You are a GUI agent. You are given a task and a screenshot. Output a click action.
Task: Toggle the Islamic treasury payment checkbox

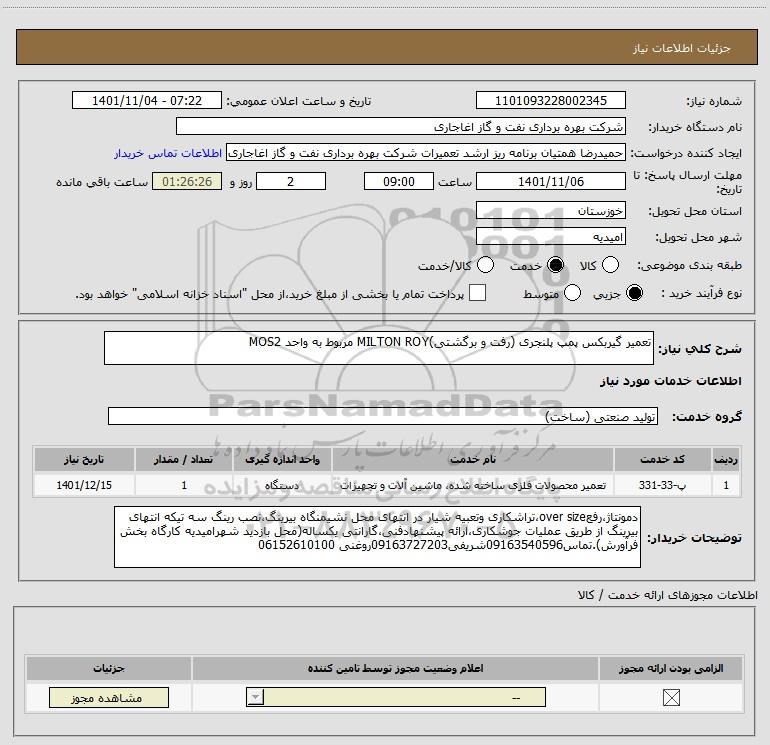pyautogui.click(x=477, y=293)
